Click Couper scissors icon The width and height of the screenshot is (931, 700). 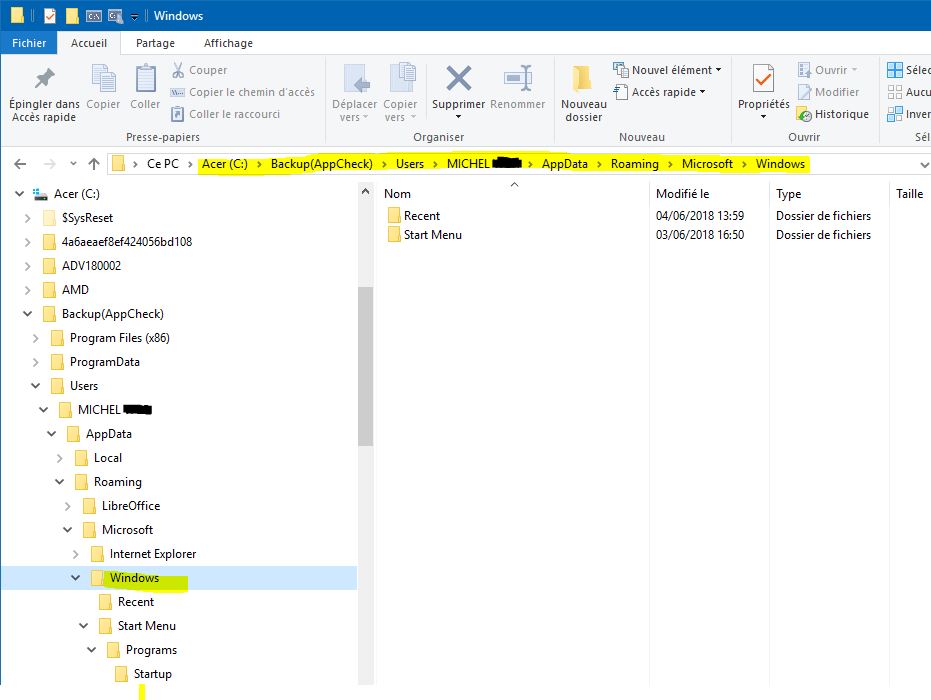click(178, 70)
